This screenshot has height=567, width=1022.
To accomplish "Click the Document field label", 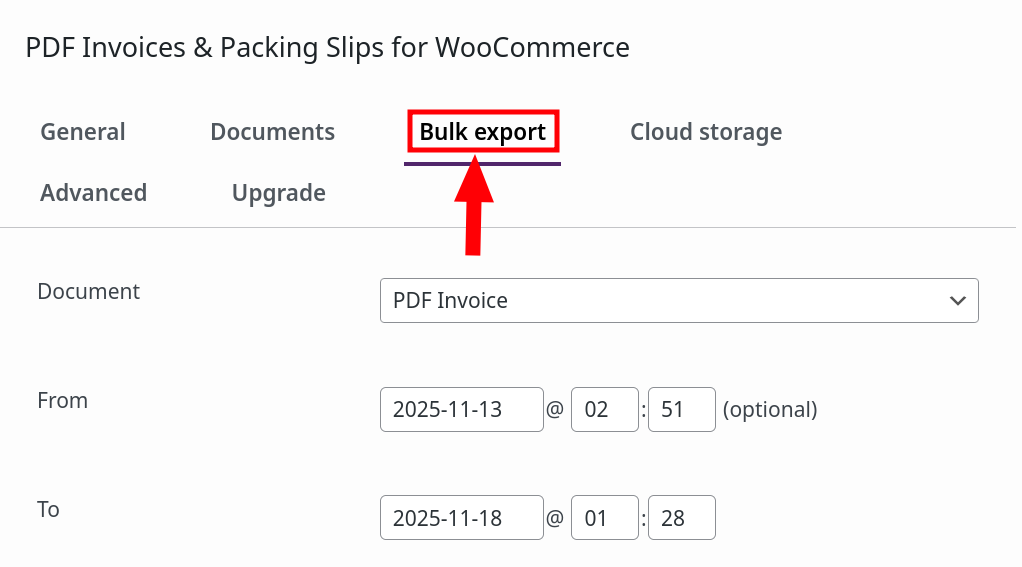I will coord(88,291).
